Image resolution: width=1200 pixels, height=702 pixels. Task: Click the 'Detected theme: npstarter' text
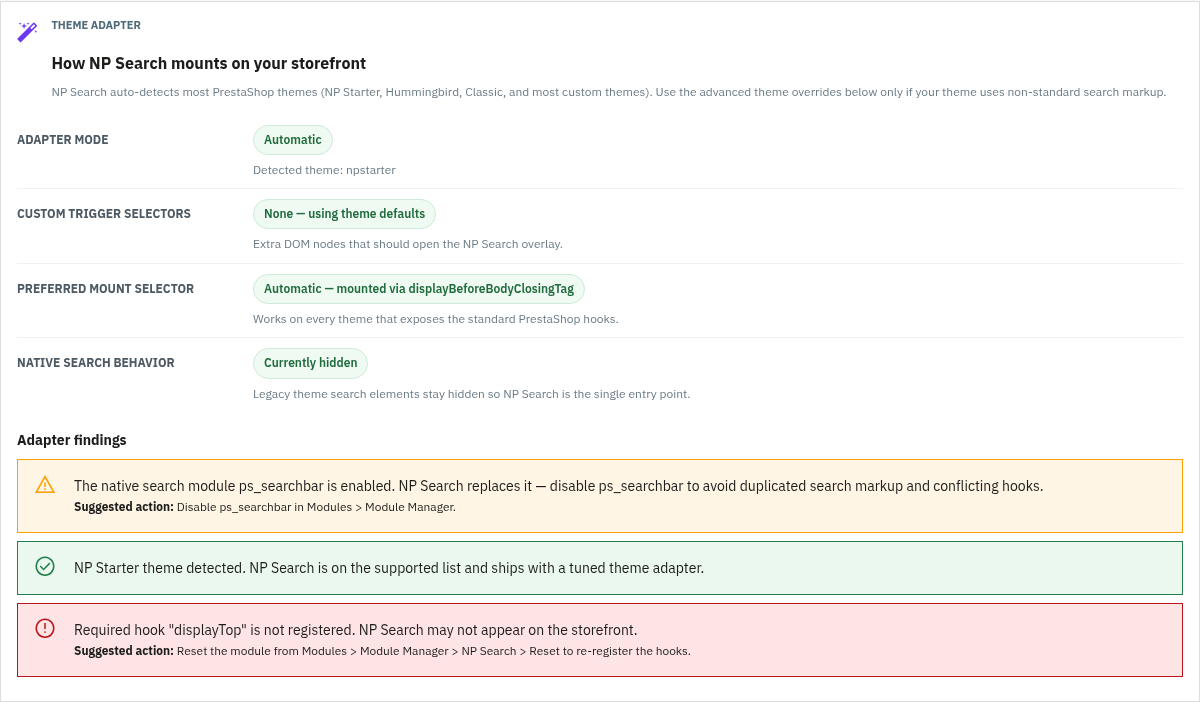[324, 170]
